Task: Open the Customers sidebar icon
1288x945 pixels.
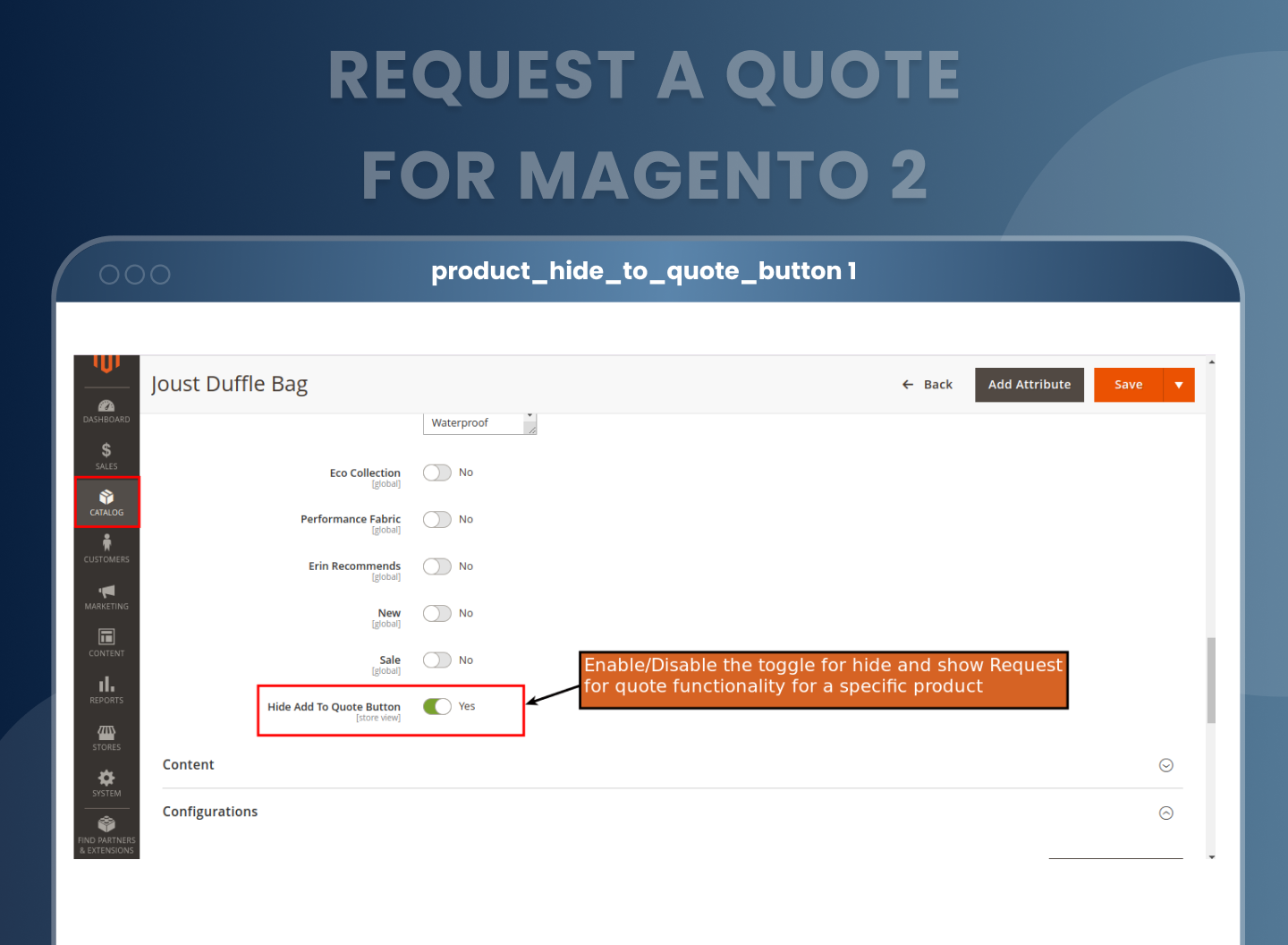Action: tap(106, 549)
